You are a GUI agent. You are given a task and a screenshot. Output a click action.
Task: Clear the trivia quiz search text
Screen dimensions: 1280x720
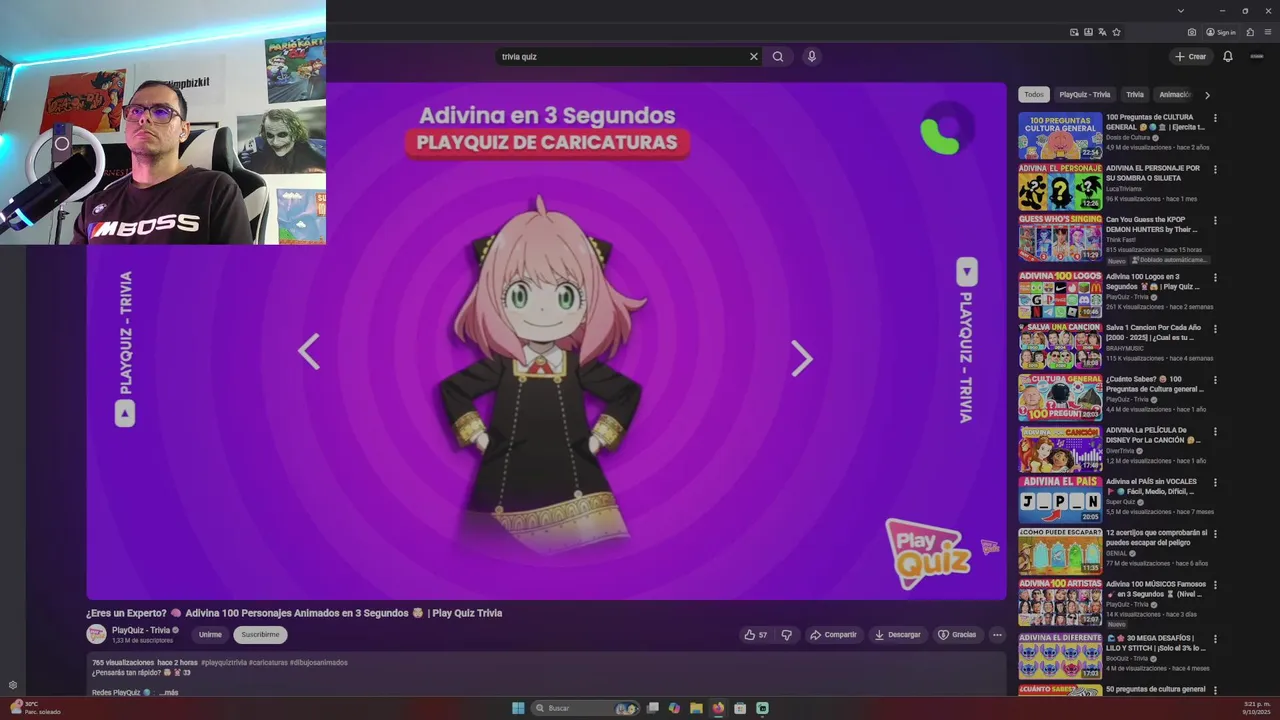click(754, 57)
